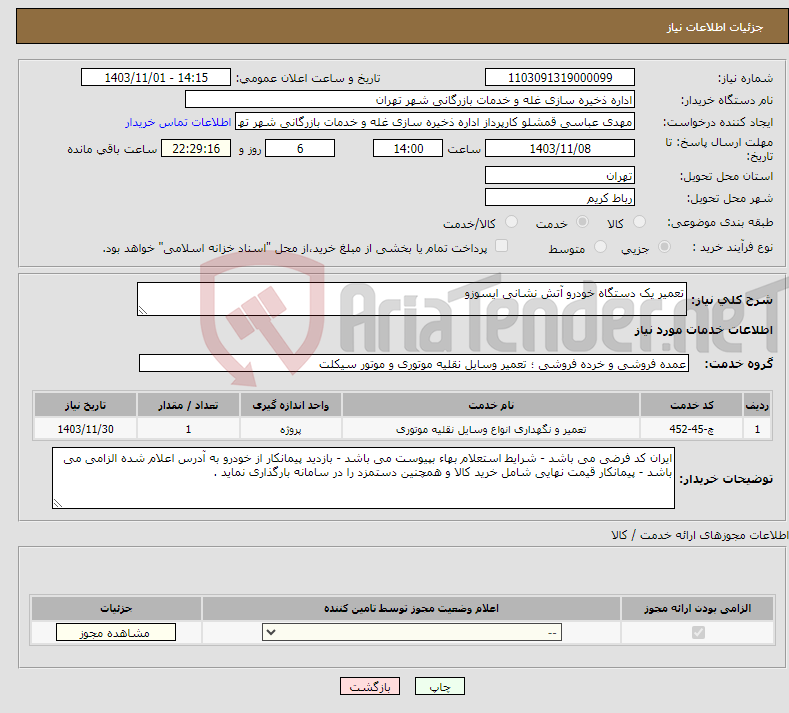This screenshot has width=789, height=713.
Task: Click the نام خدمت column header
Action: tap(491, 405)
